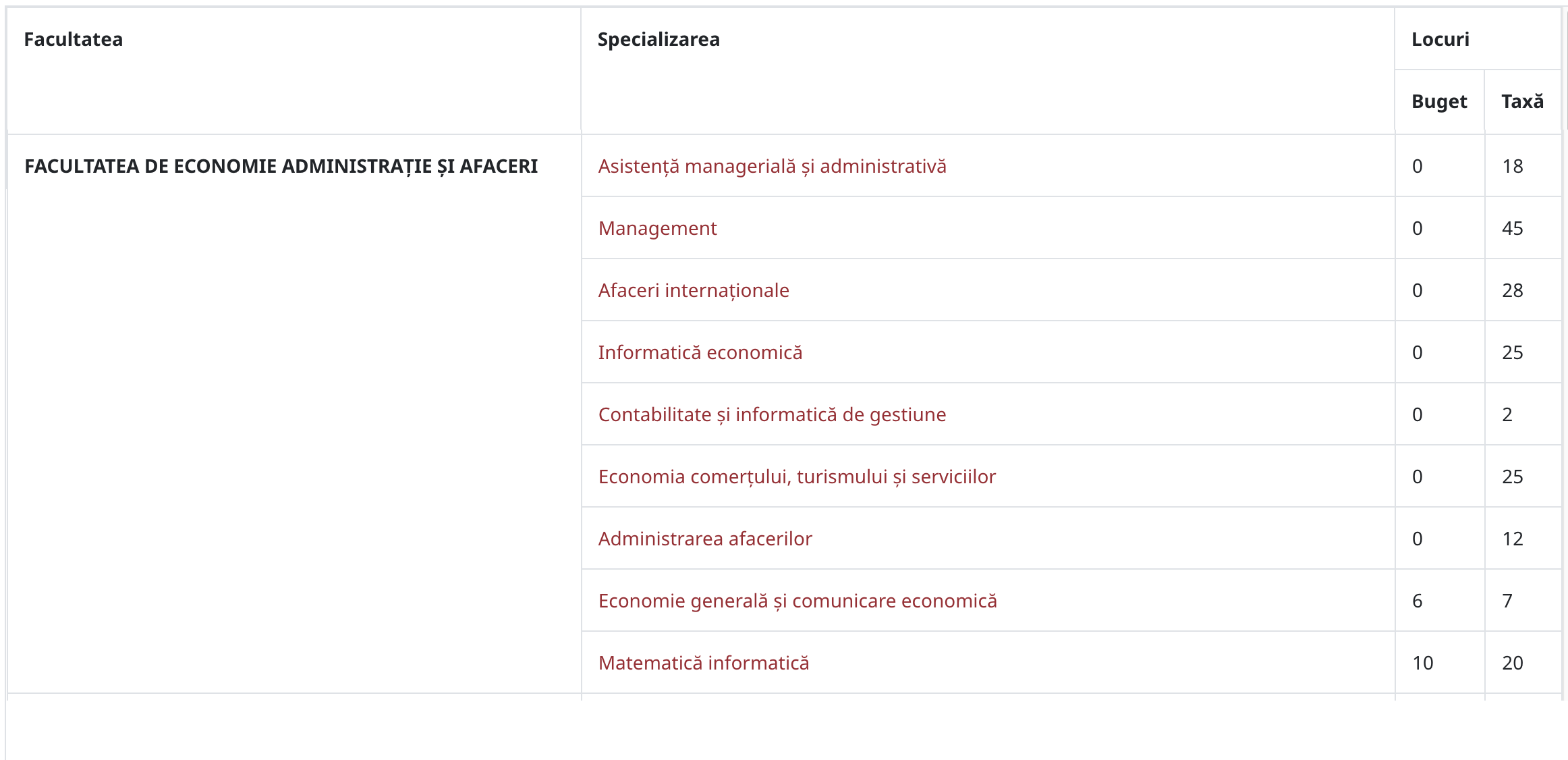Click the Taxă sub-column header
1568x760 pixels.
pos(1522,101)
